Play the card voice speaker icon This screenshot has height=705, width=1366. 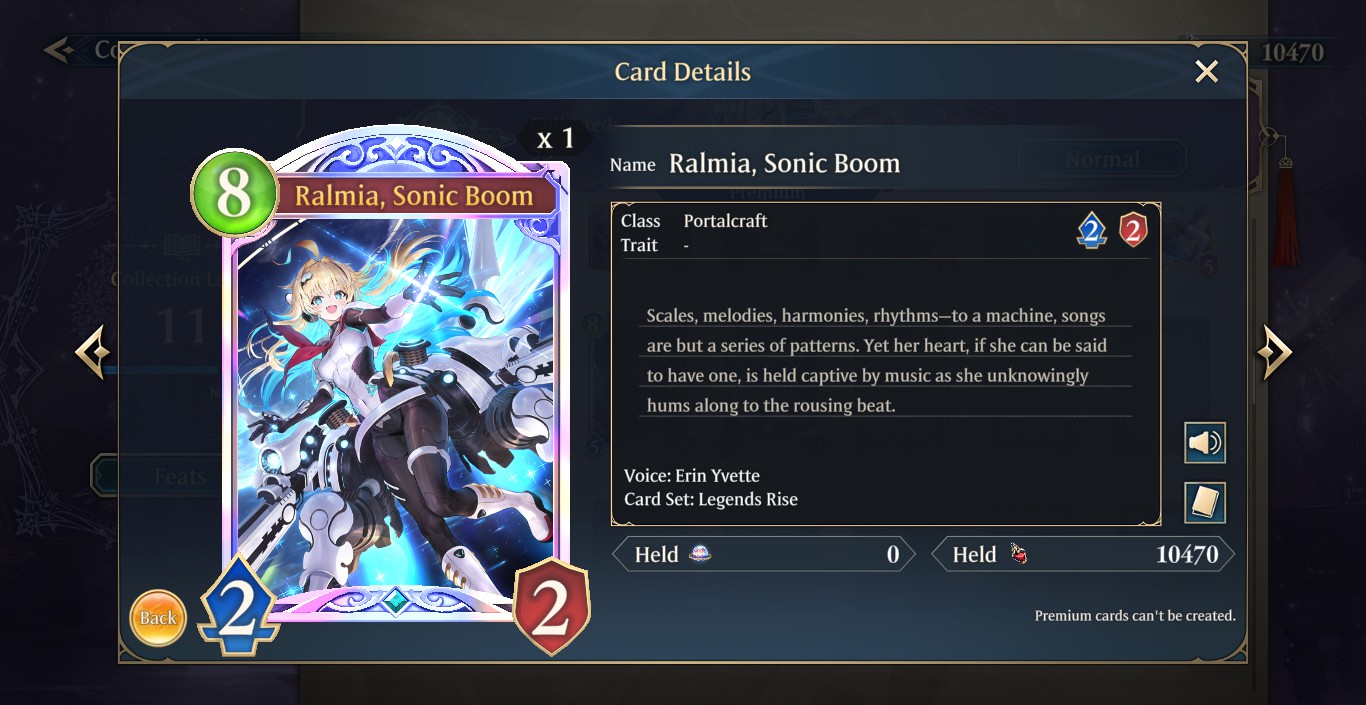click(x=1205, y=443)
